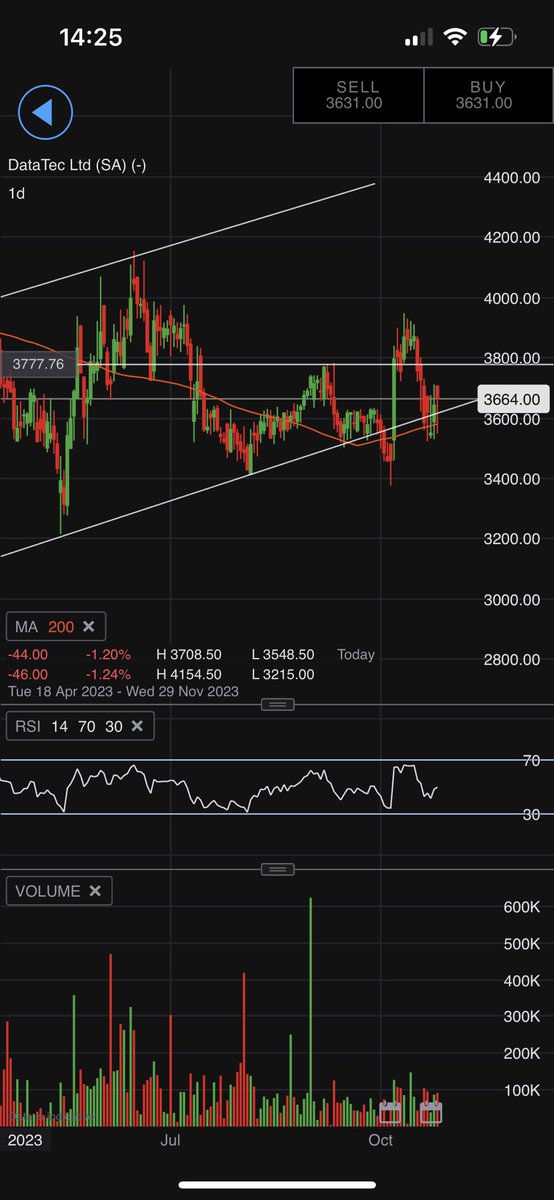Image resolution: width=554 pixels, height=1200 pixels.
Task: Open RSI 14 70 30 indicator settings
Action: tap(67, 726)
